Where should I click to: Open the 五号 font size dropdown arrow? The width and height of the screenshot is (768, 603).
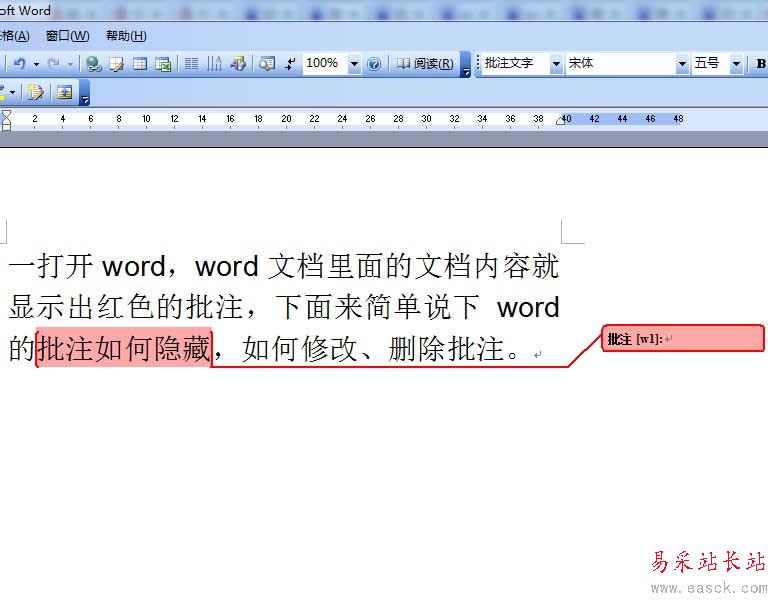click(x=736, y=64)
